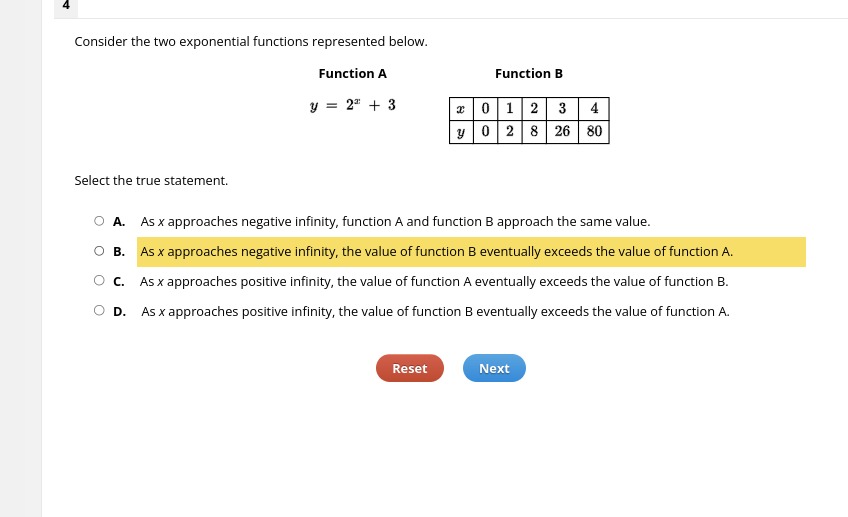Click the table cell showing 26

pos(562,131)
